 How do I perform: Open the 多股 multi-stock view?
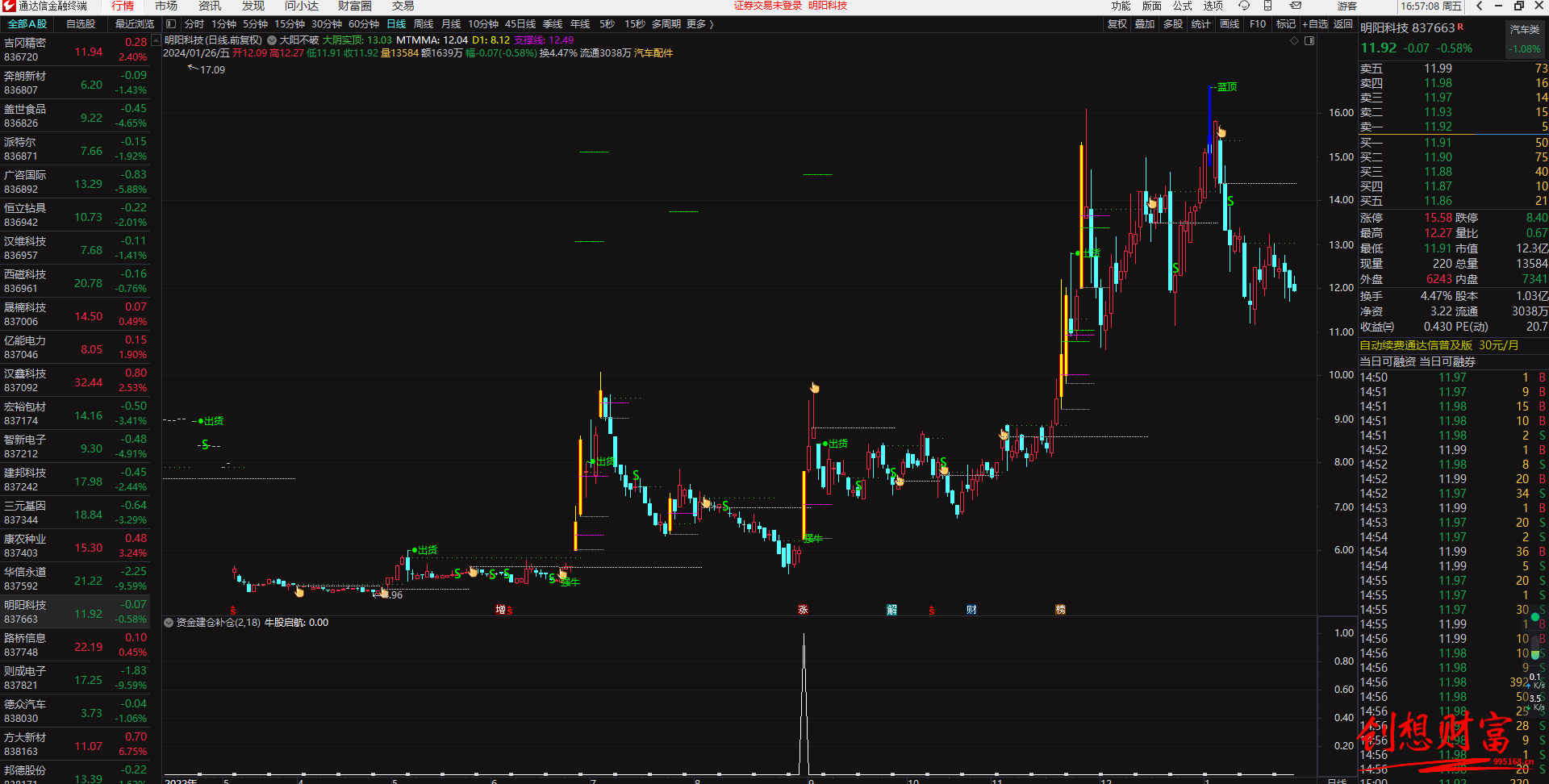coord(1173,24)
